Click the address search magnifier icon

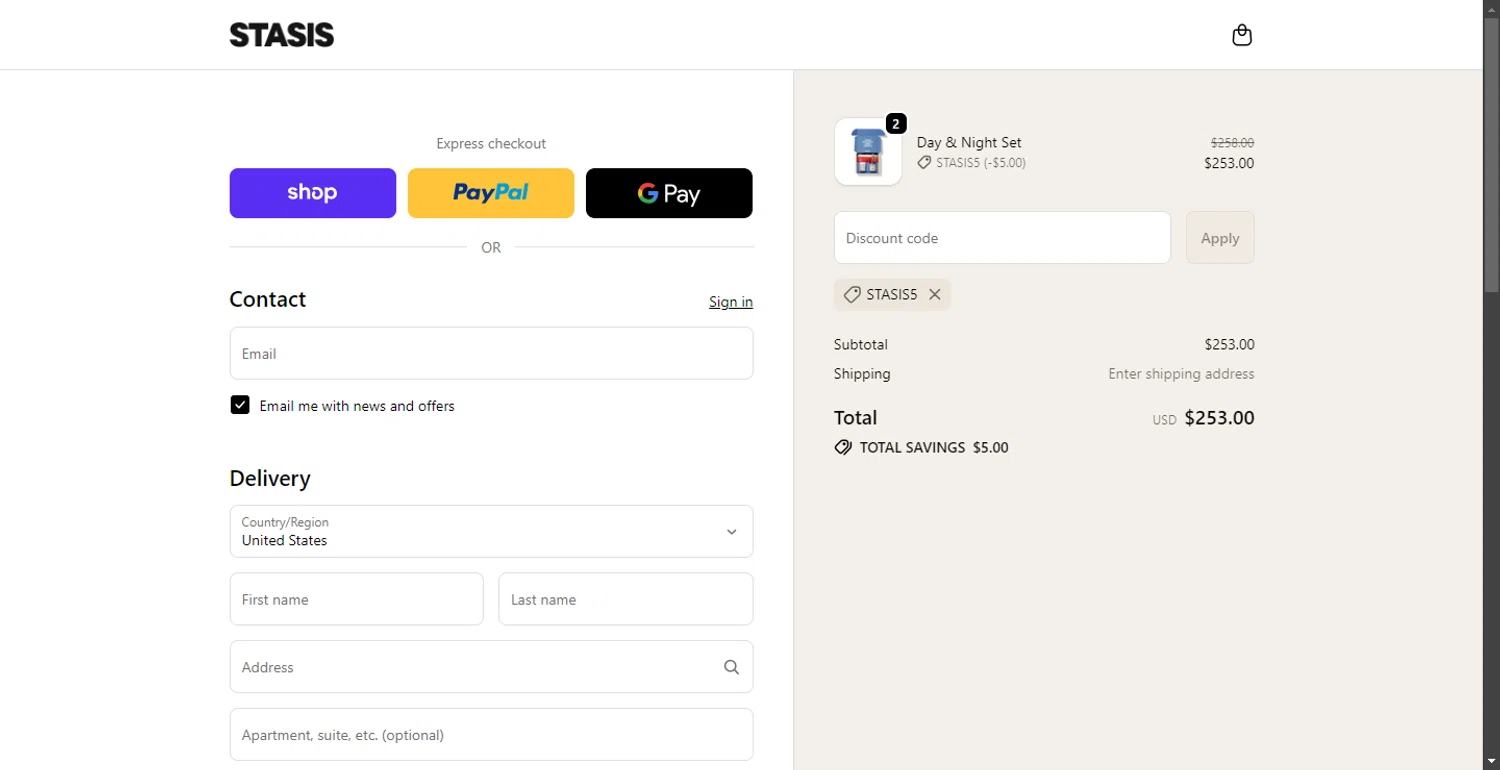[732, 667]
